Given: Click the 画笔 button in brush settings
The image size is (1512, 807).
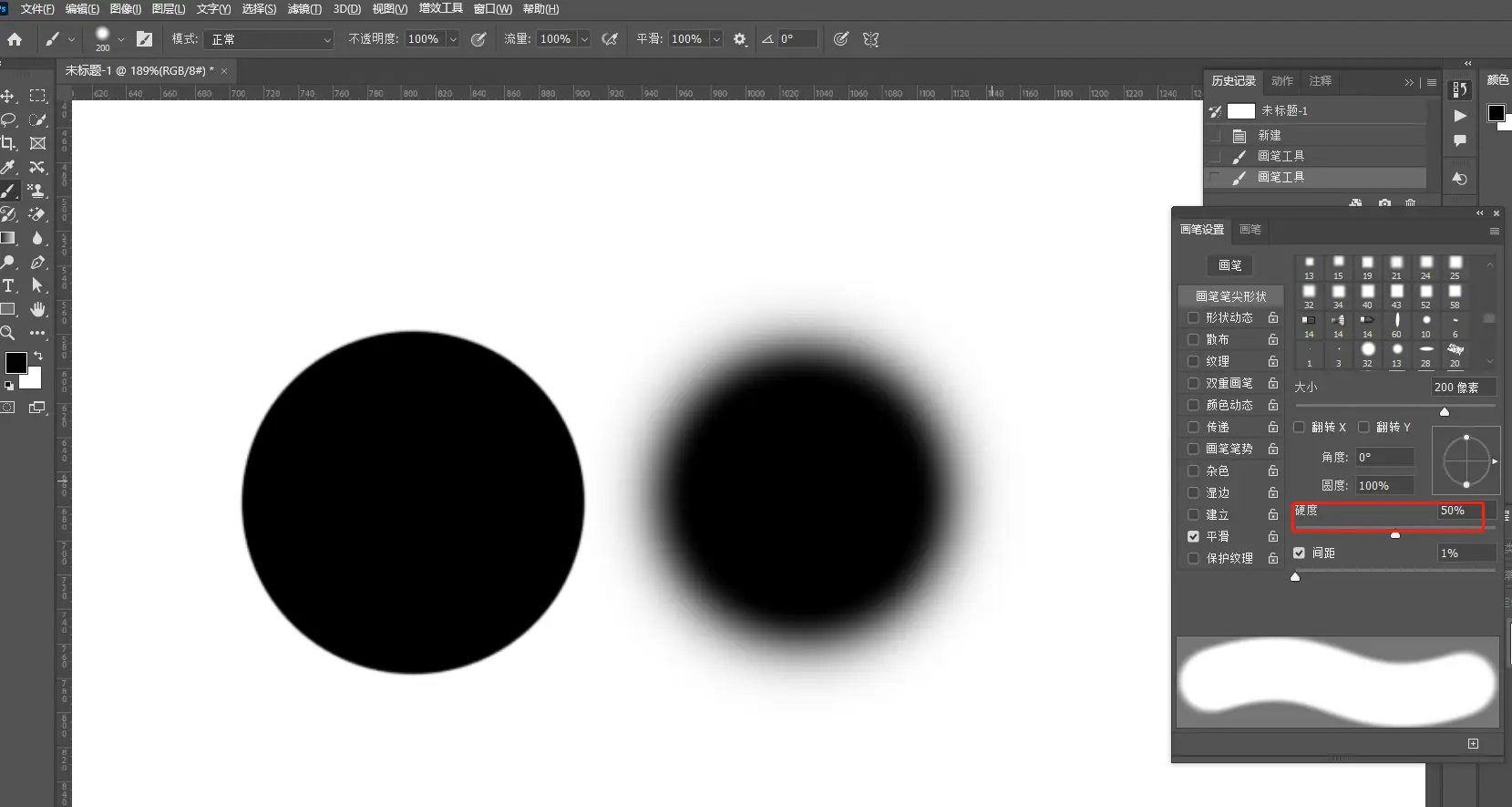Looking at the screenshot, I should [1229, 265].
